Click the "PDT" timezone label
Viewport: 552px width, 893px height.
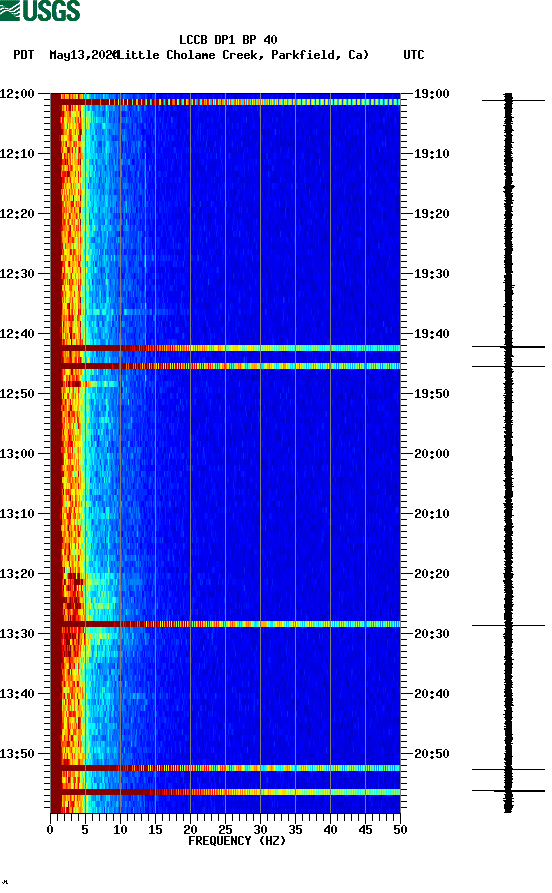(23, 55)
